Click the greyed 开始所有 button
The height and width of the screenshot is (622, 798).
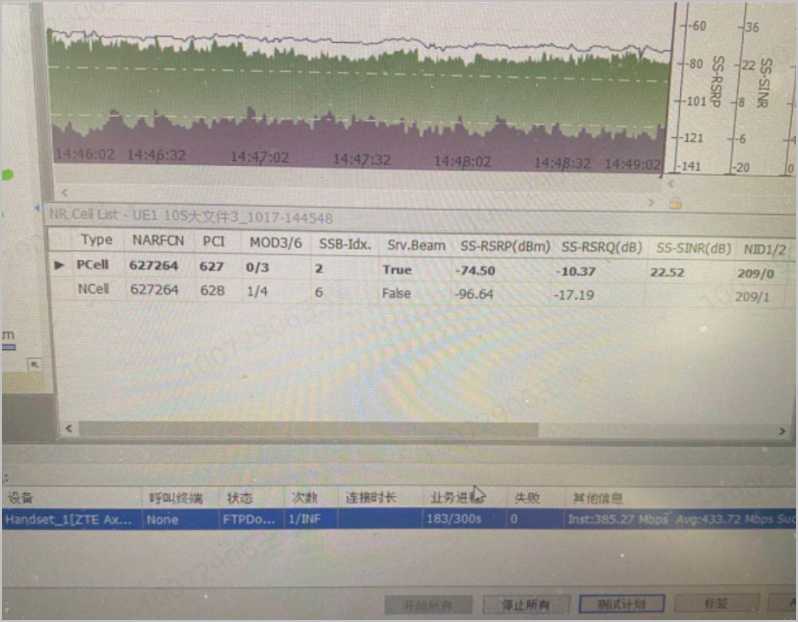pyautogui.click(x=427, y=604)
